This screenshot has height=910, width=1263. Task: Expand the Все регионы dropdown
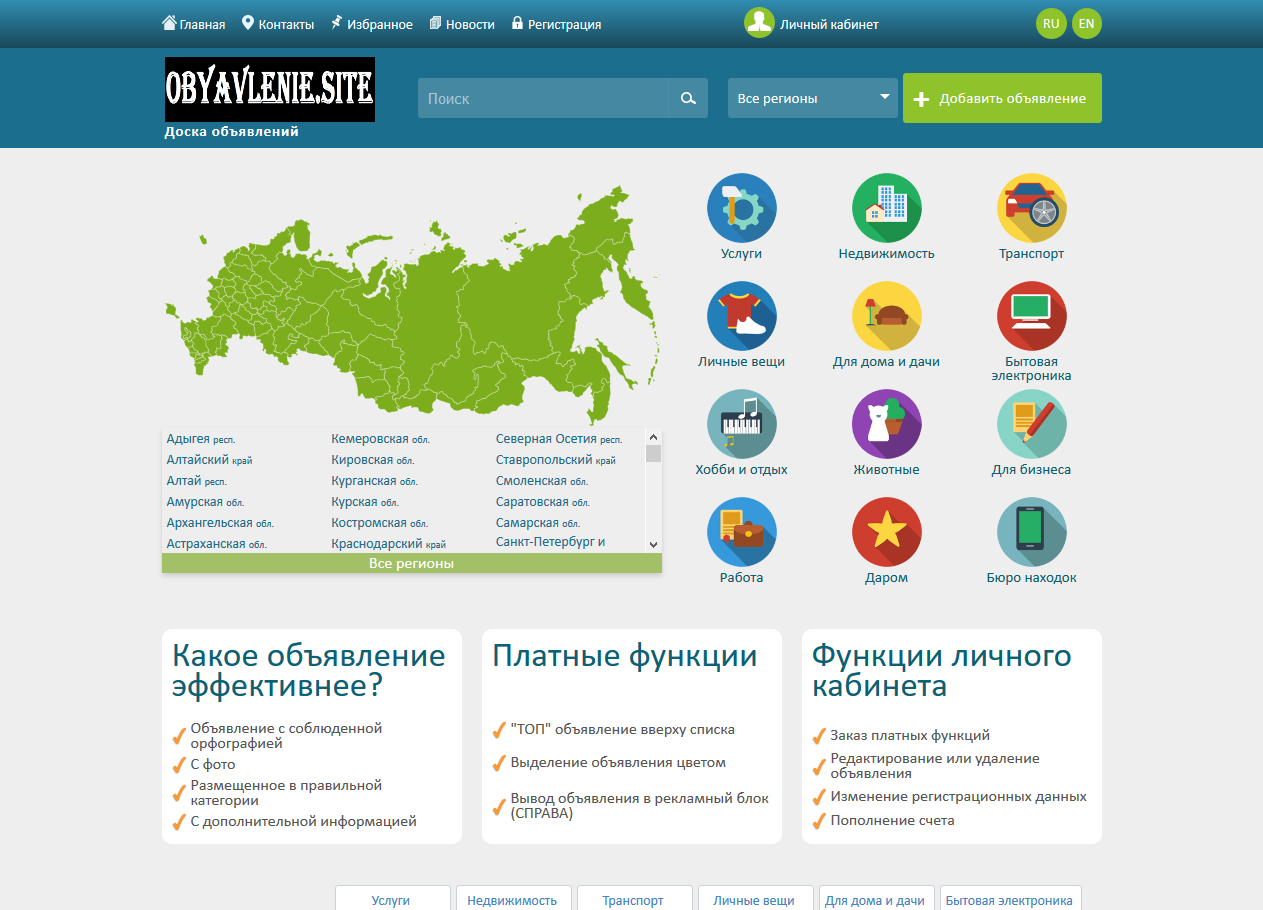click(813, 98)
